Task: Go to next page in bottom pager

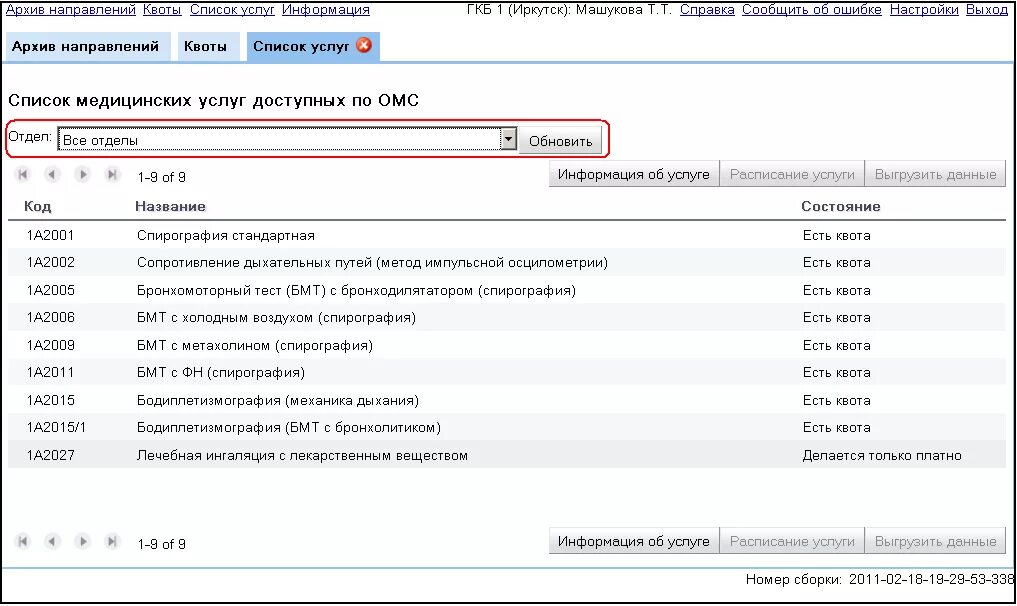Action: point(82,541)
